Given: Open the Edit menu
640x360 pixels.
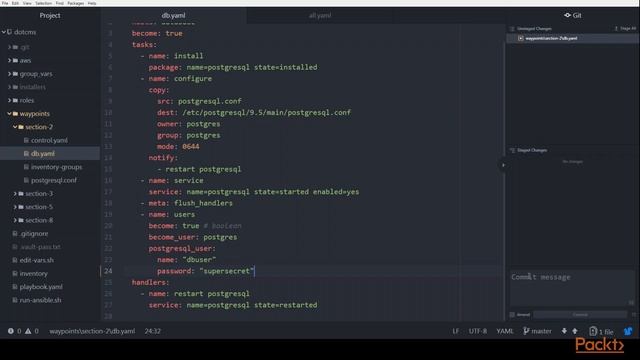Looking at the screenshot, I should click(16, 3).
